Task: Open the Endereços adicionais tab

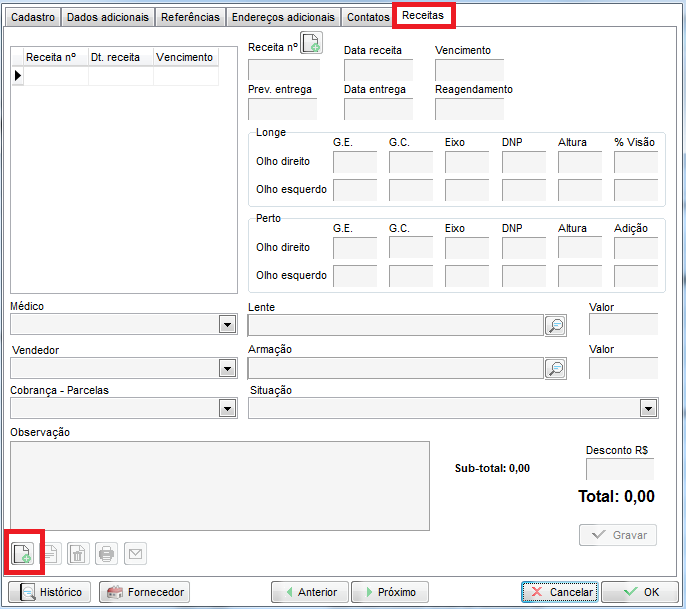Action: [283, 17]
